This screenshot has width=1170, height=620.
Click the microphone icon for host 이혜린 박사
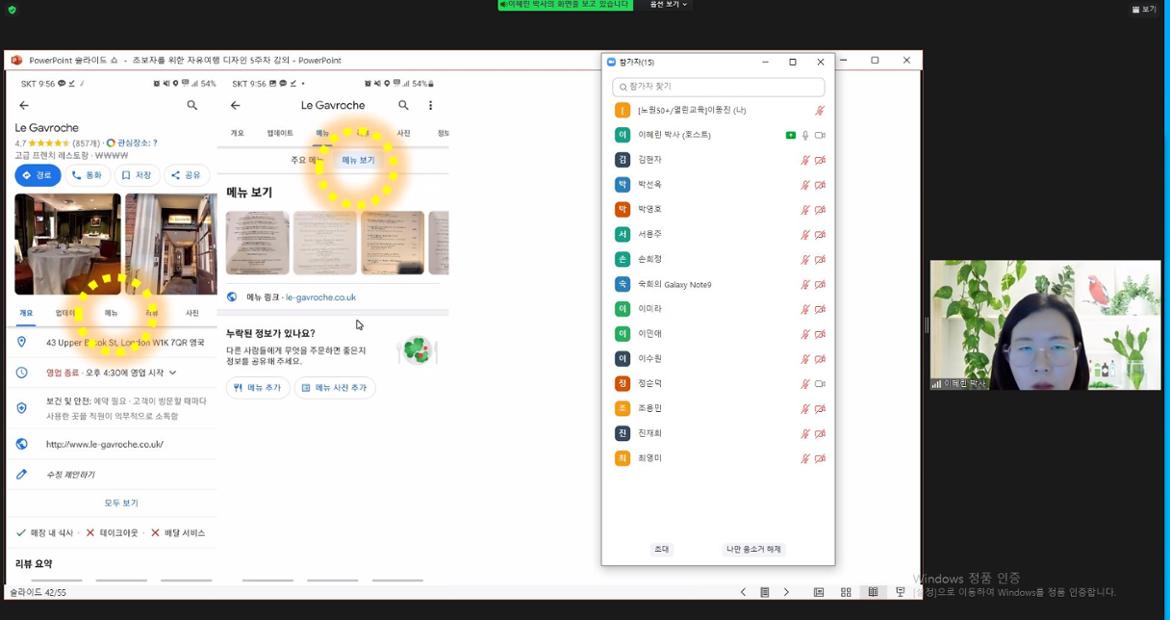point(805,135)
